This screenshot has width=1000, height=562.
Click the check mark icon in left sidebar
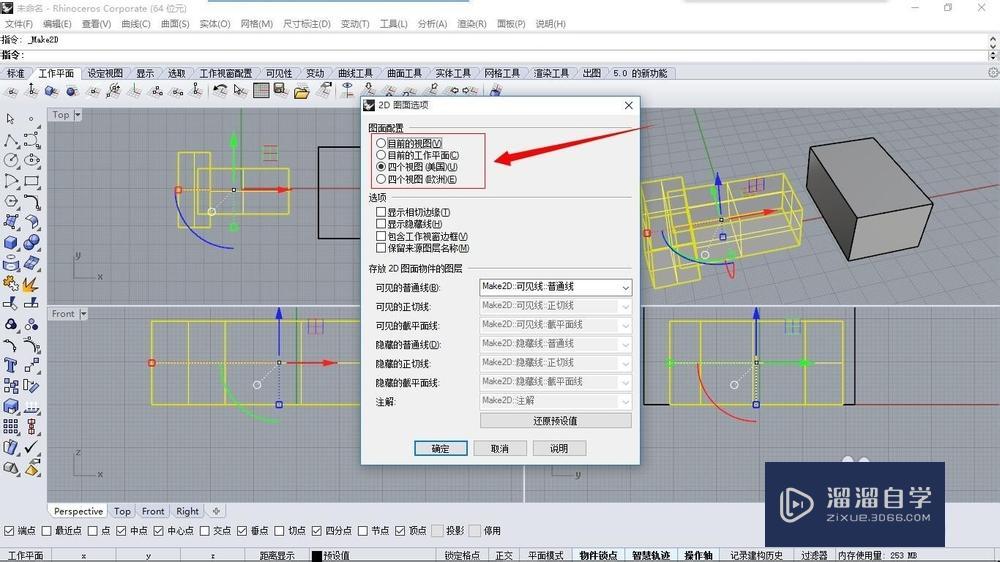[31, 447]
